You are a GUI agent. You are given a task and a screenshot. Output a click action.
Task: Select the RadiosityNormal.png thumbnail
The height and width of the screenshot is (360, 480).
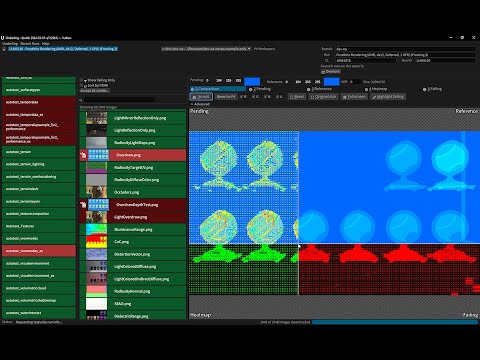click(96, 291)
